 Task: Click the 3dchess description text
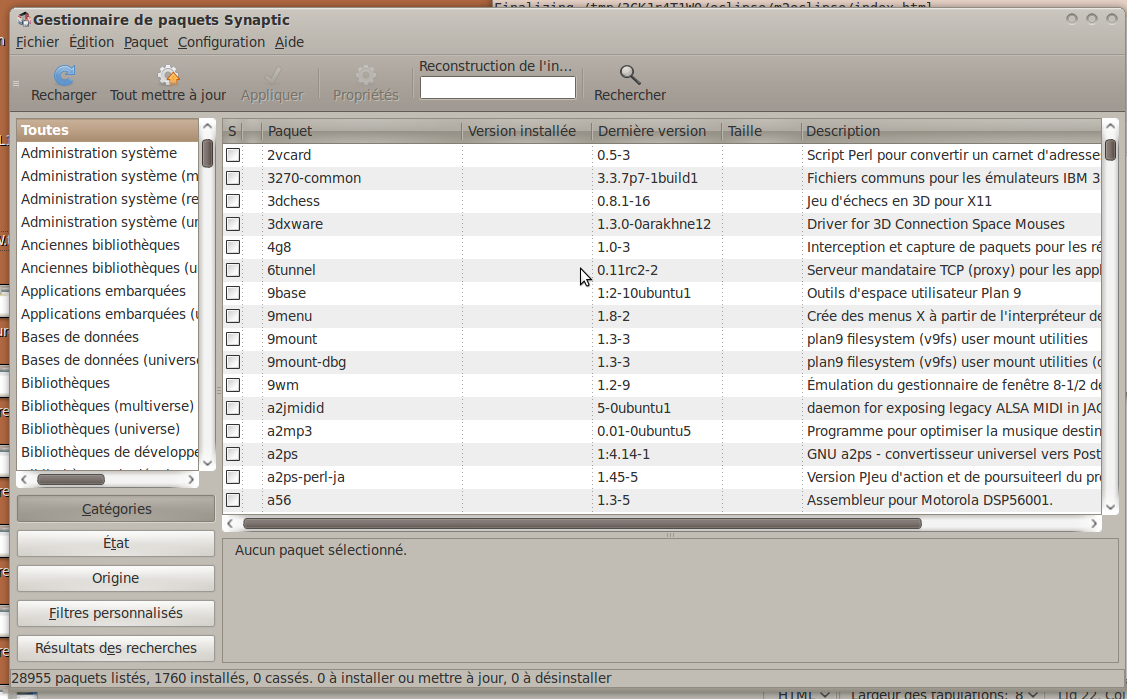click(x=899, y=201)
